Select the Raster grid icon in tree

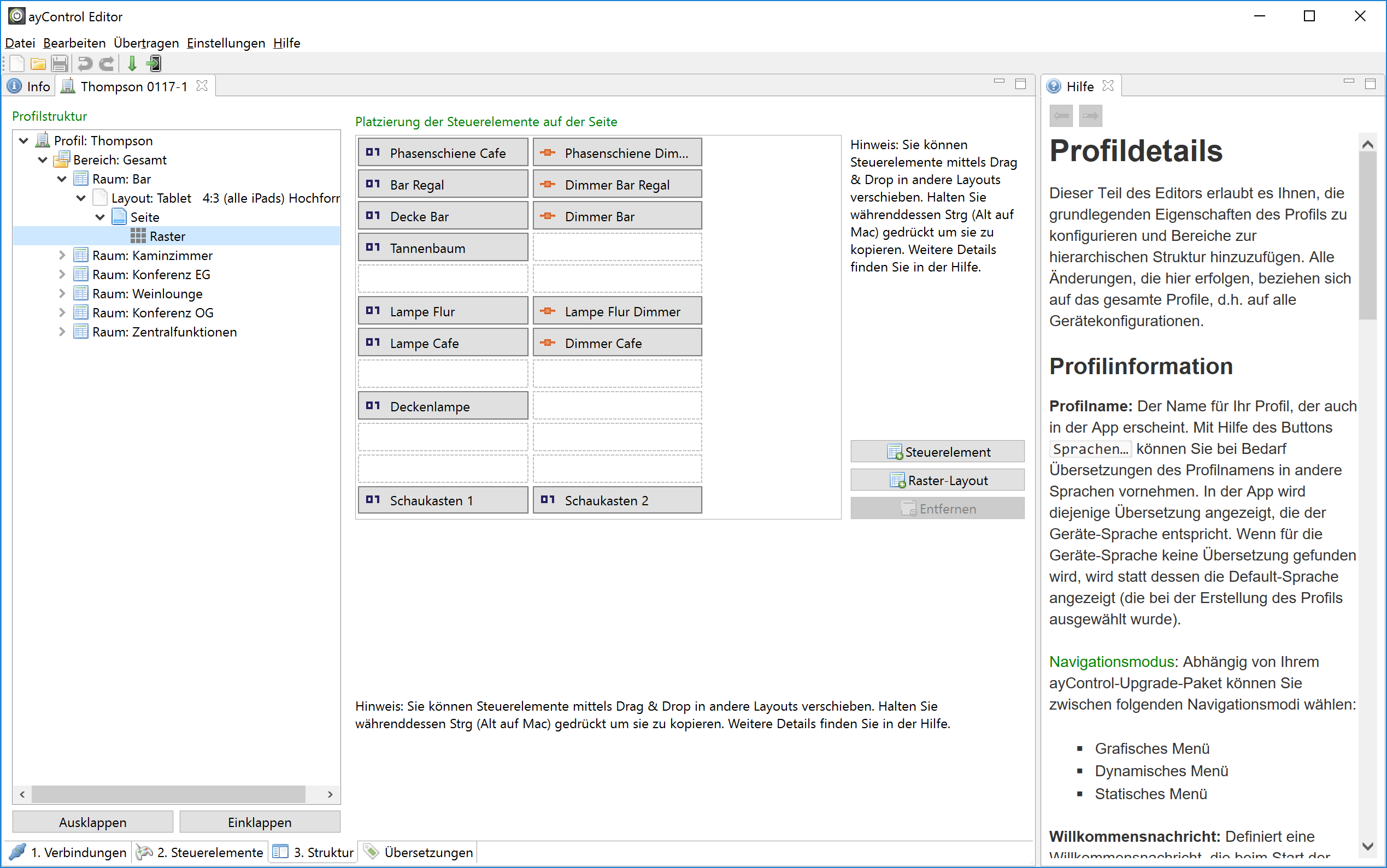[138, 236]
